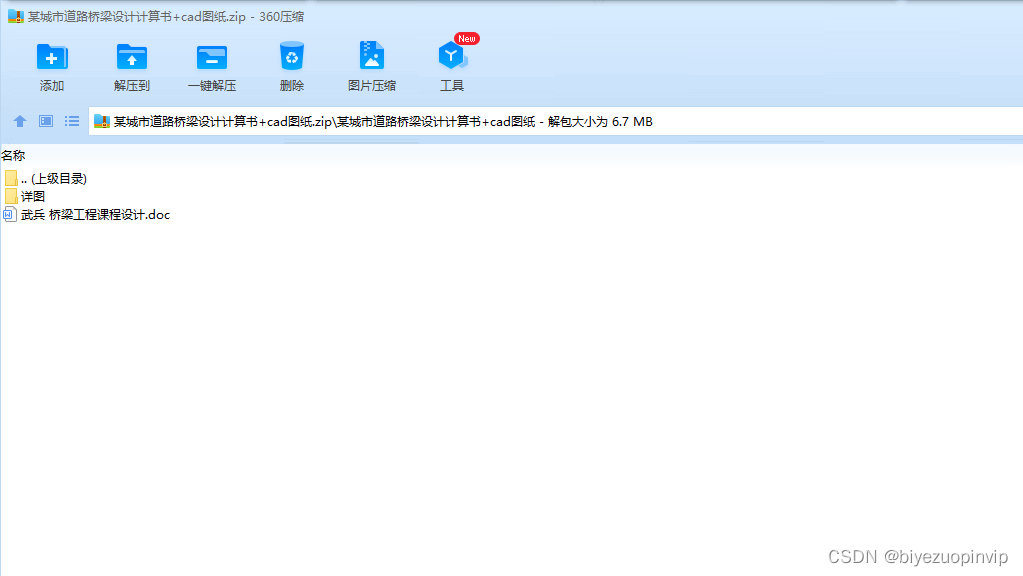The image size is (1023, 576).
Task: Click the parent directory folder icon
Action: [x=10, y=178]
